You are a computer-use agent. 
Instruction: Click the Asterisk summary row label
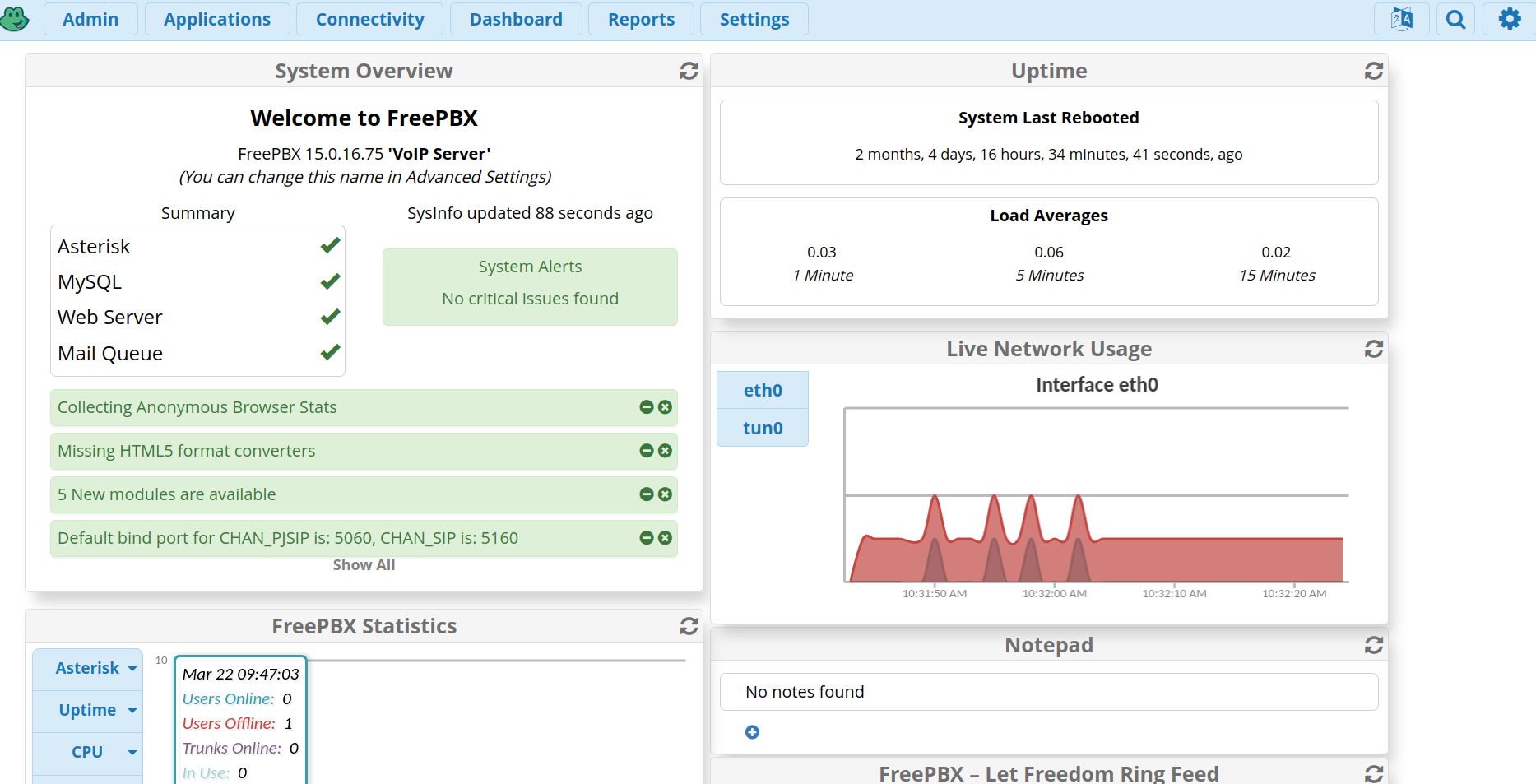click(x=94, y=247)
